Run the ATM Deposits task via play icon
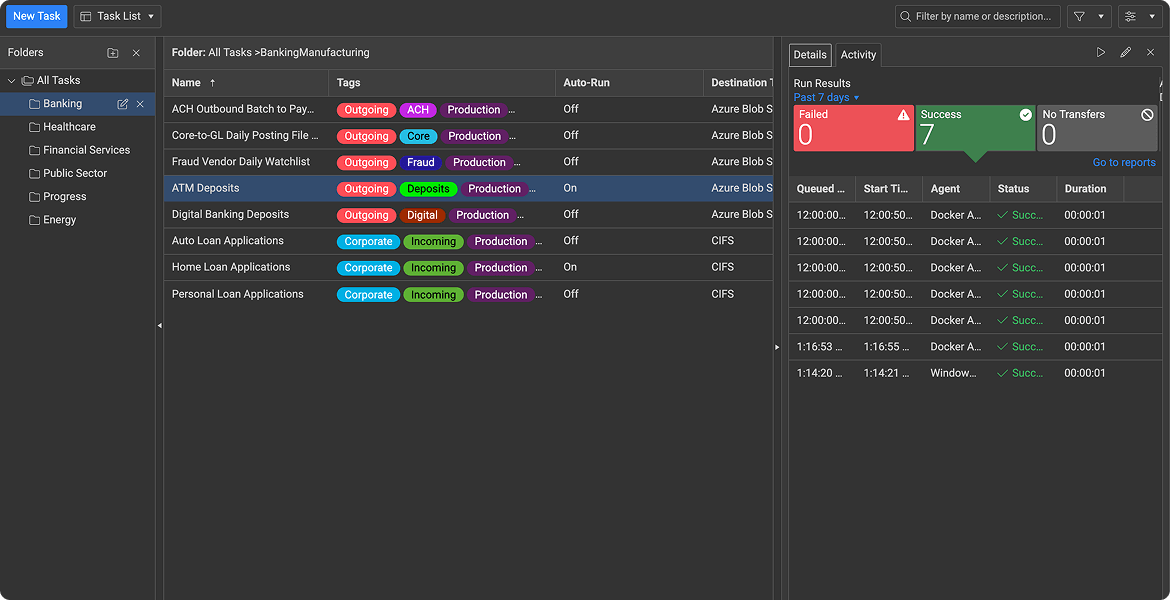Image resolution: width=1170 pixels, height=600 pixels. click(1101, 52)
